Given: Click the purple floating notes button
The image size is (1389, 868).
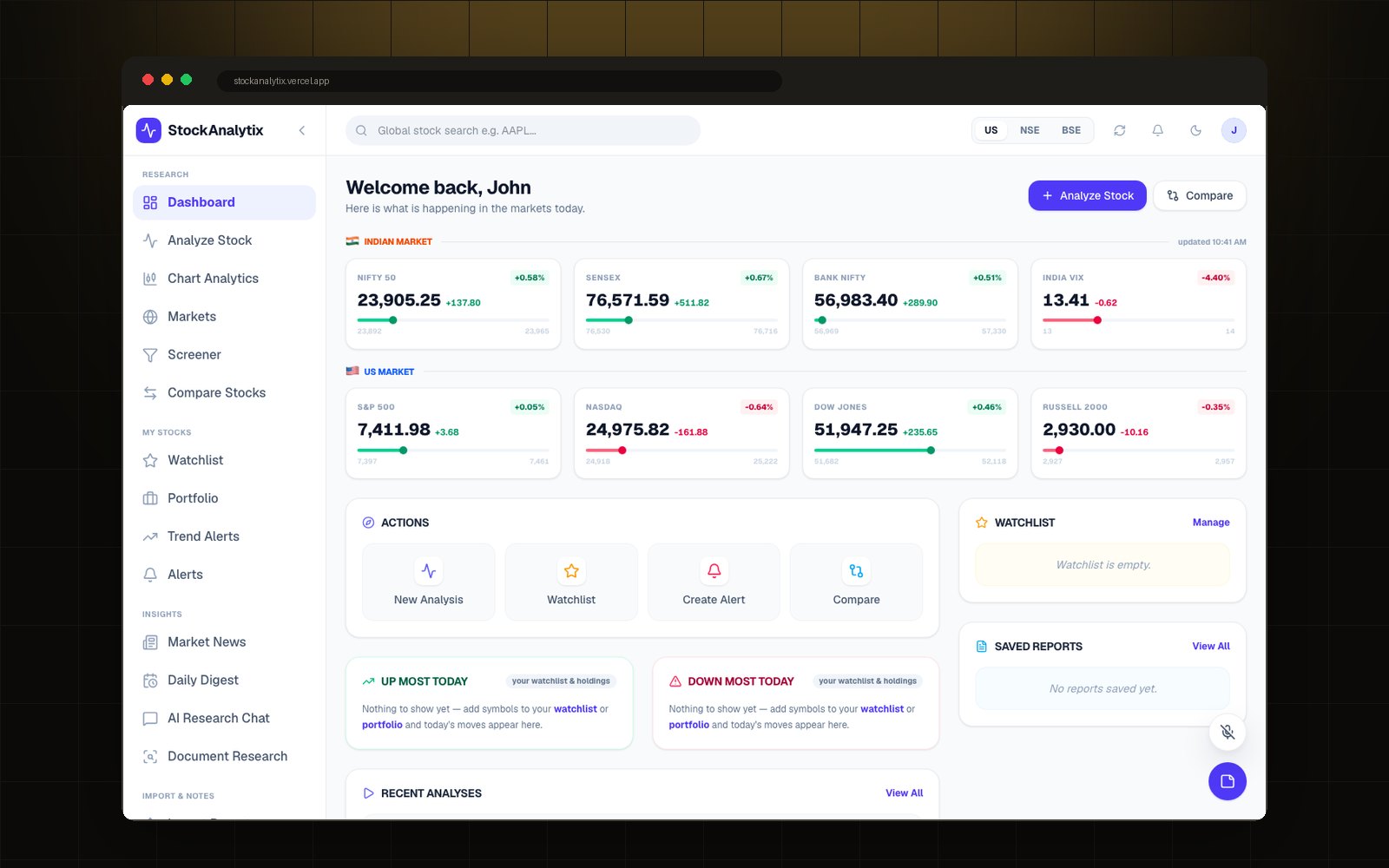Looking at the screenshot, I should pos(1228,781).
